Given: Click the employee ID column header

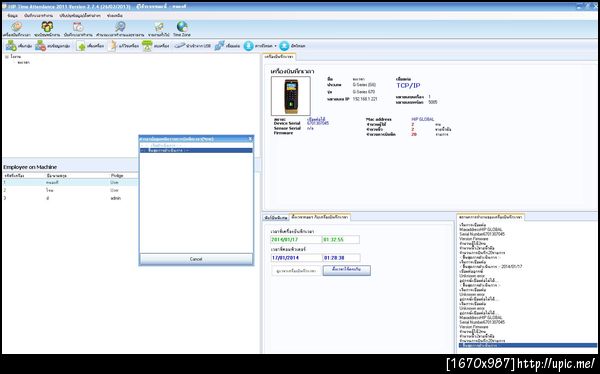Looking at the screenshot, I should tap(14, 175).
